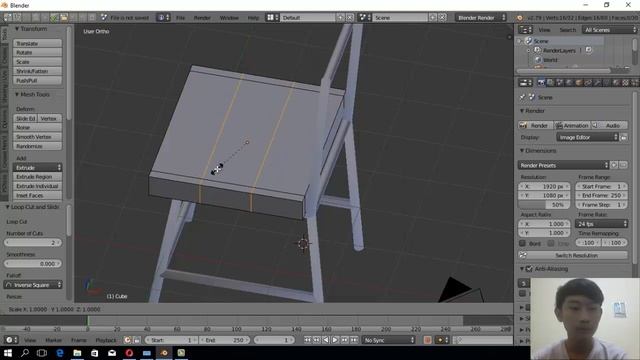Viewport: 640px width, 360px height.
Task: Open the Help menu
Action: (253, 18)
